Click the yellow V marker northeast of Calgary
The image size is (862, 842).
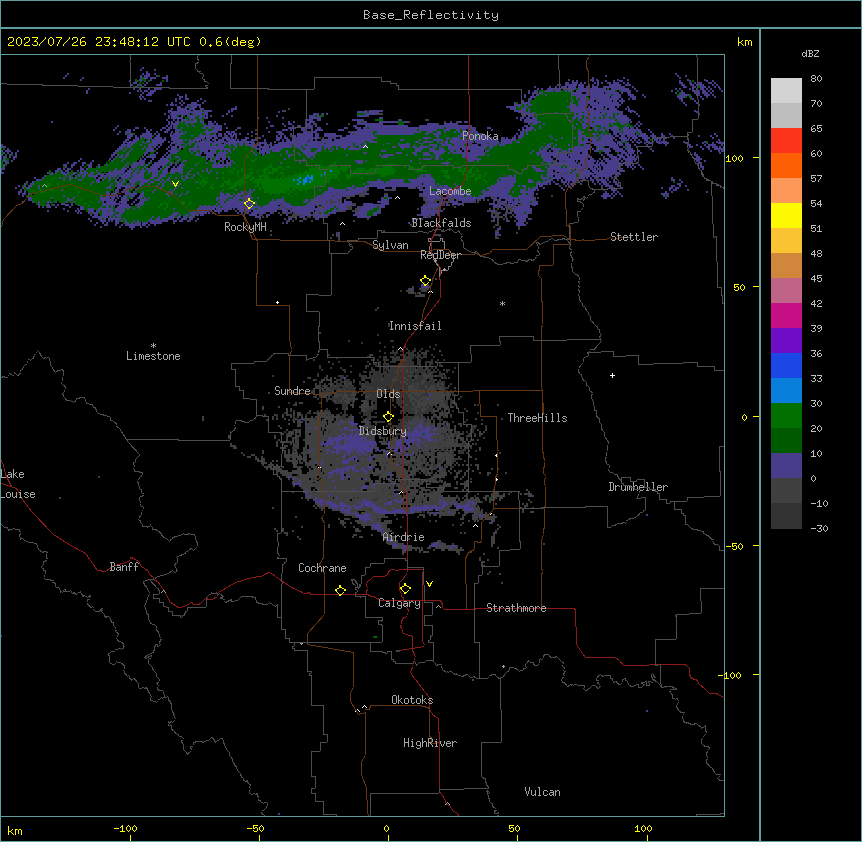[x=429, y=584]
